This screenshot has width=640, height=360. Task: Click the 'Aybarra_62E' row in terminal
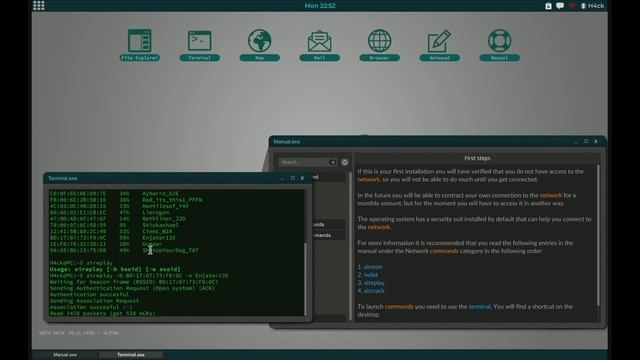point(114,193)
